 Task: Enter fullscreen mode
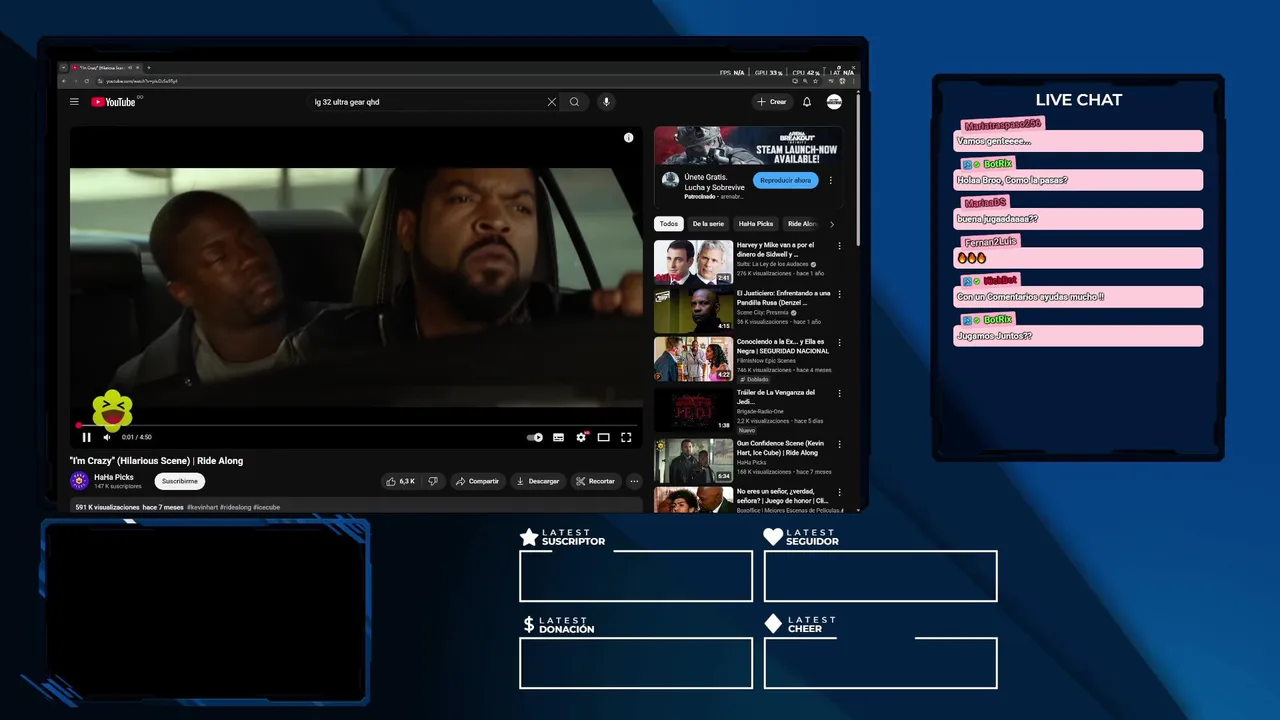626,437
